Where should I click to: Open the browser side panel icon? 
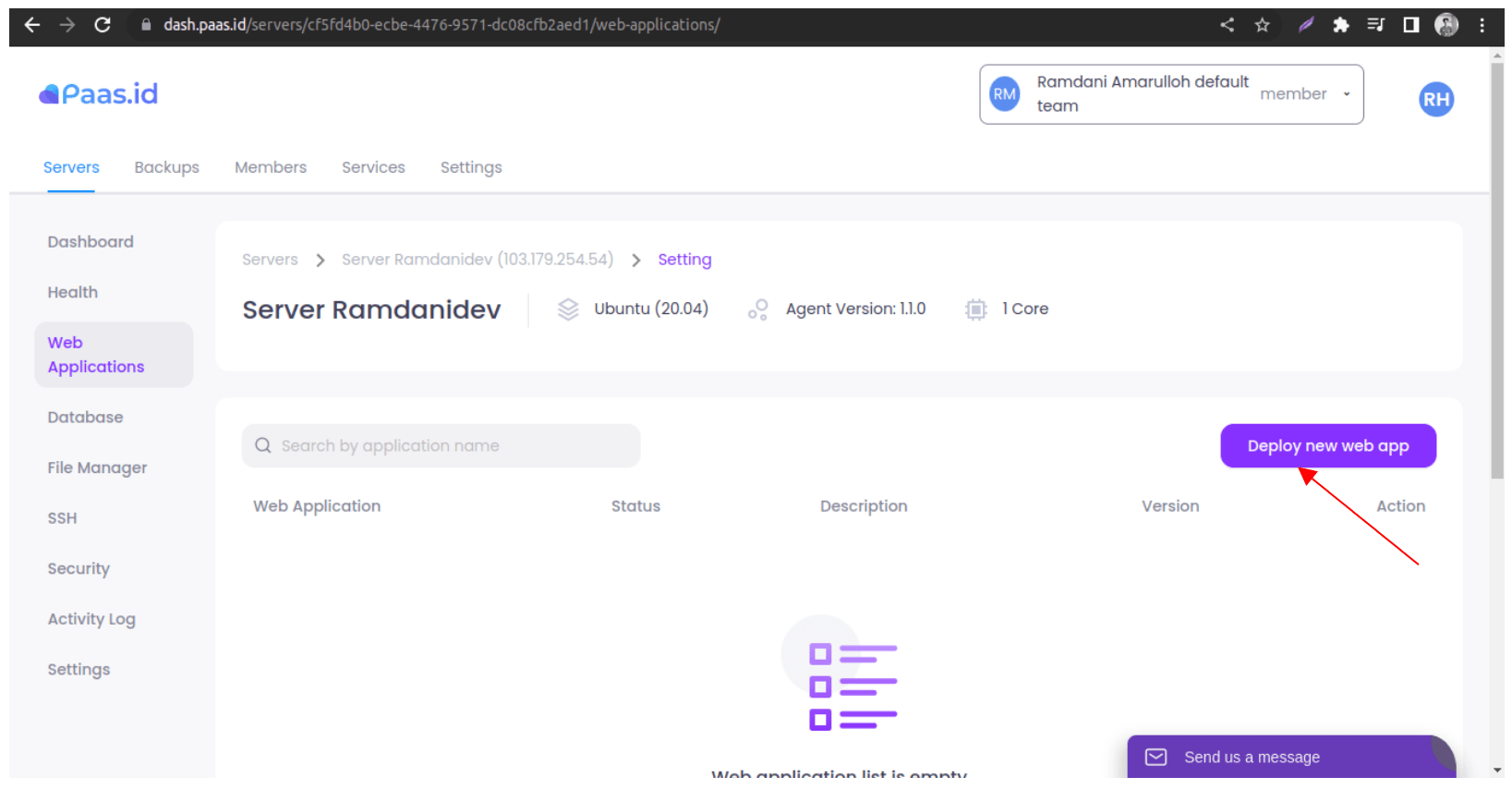(1410, 25)
